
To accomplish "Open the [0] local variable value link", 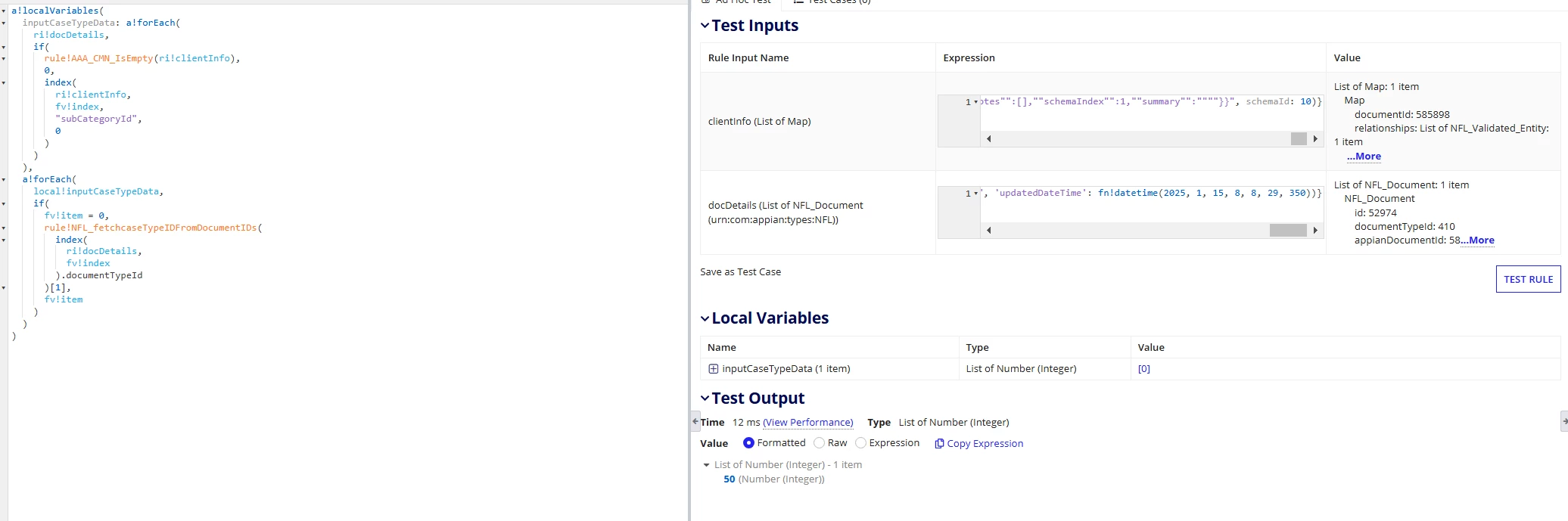I will click(x=1143, y=369).
